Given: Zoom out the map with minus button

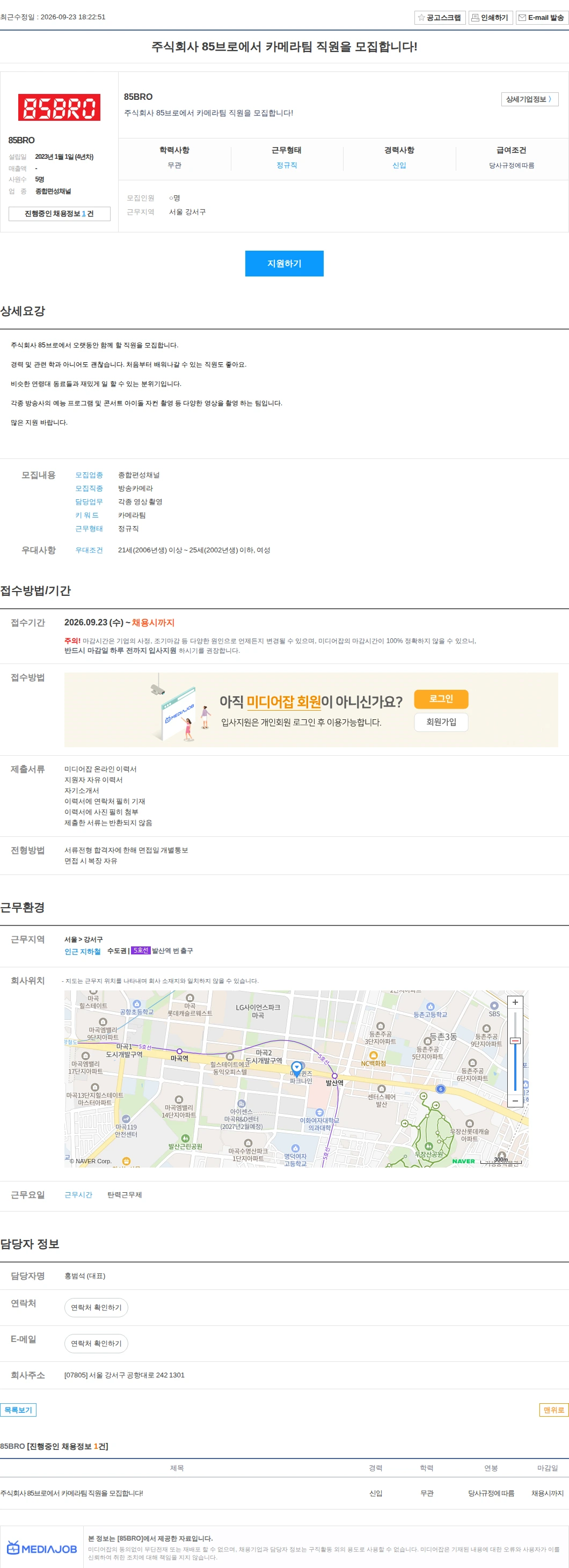Looking at the screenshot, I should pos(515,1100).
